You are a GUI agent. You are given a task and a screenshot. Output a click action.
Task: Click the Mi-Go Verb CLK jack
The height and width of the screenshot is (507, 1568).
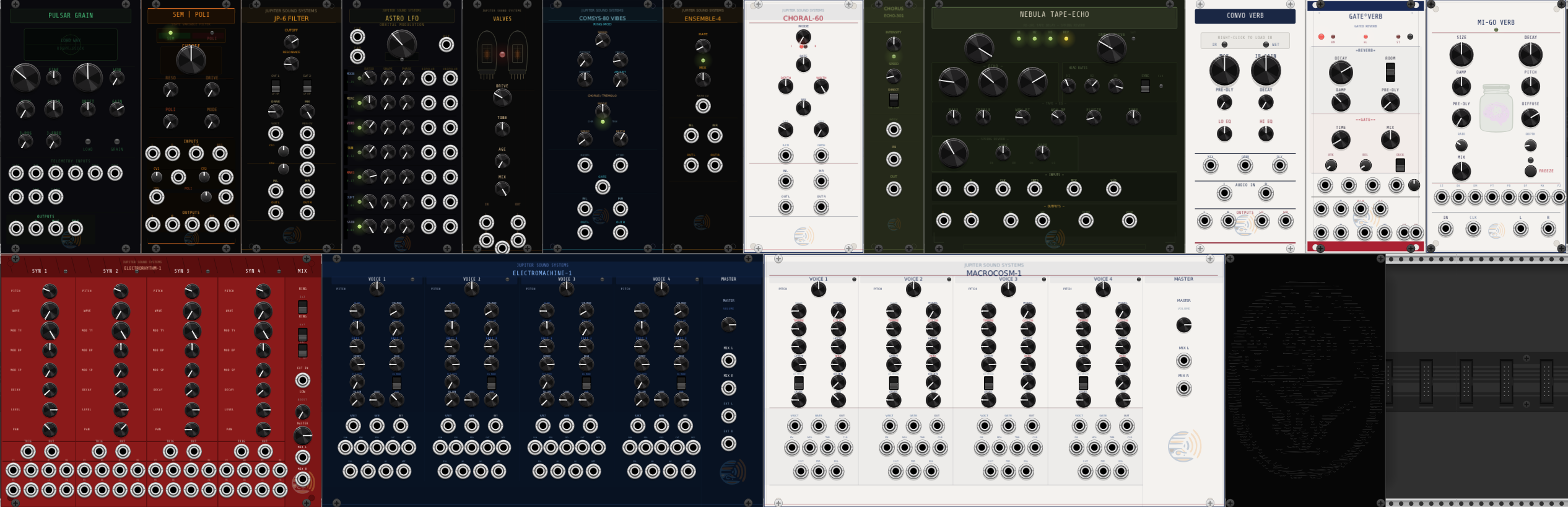(1473, 229)
